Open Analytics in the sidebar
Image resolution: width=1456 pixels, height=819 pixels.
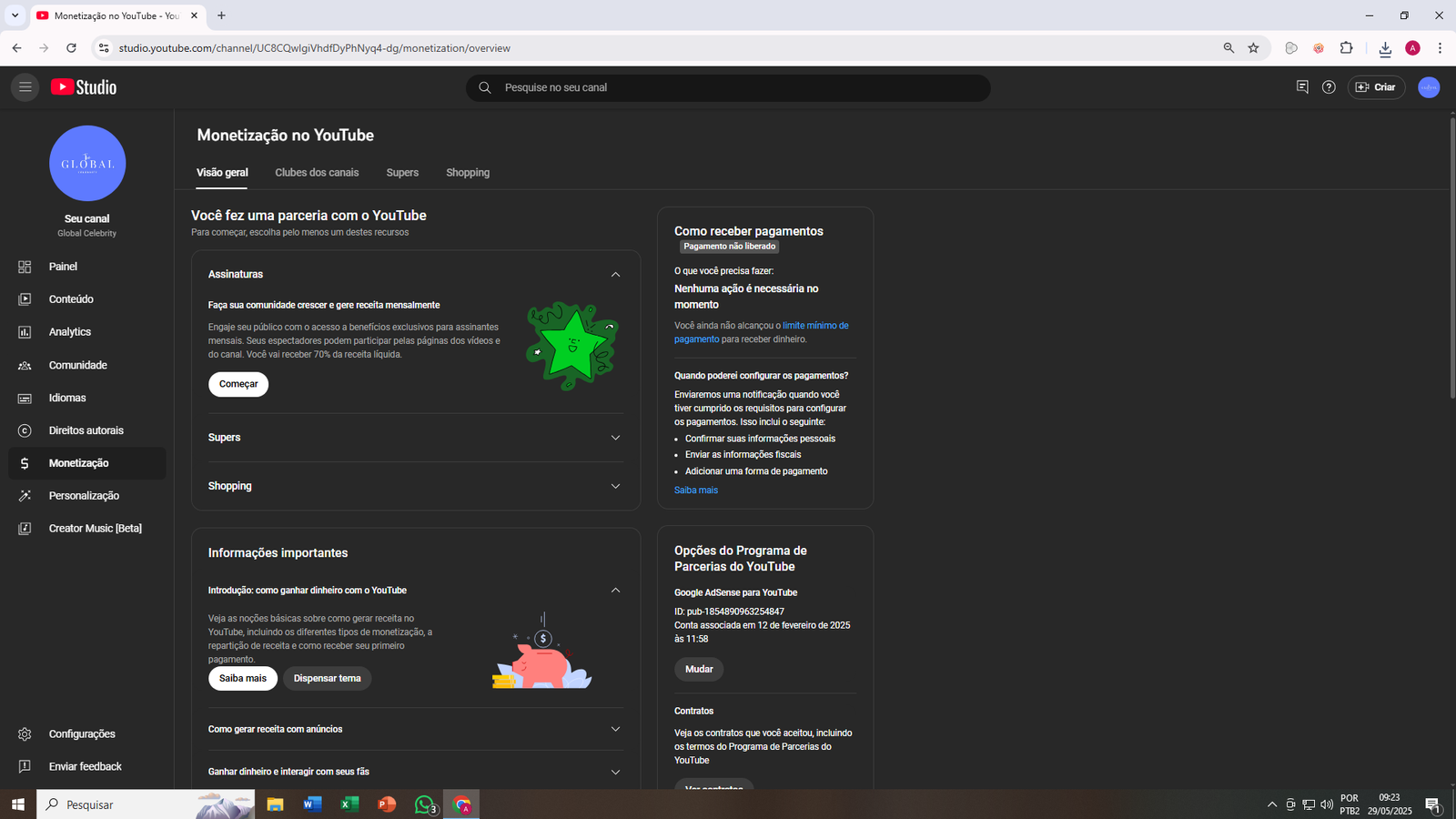point(87,332)
